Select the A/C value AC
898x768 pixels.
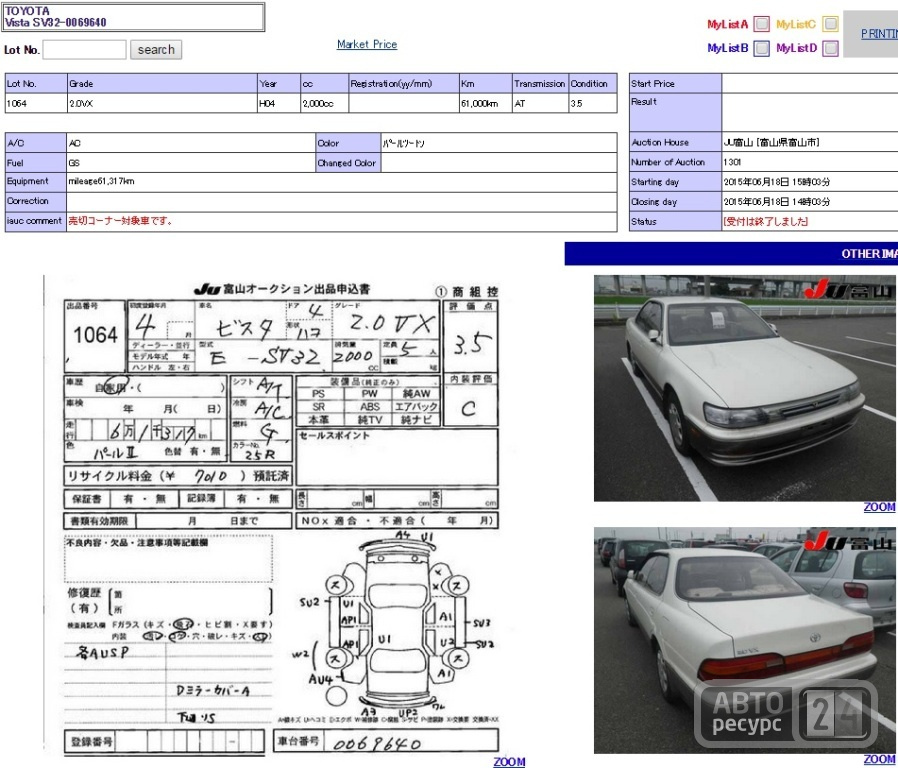coord(74,143)
